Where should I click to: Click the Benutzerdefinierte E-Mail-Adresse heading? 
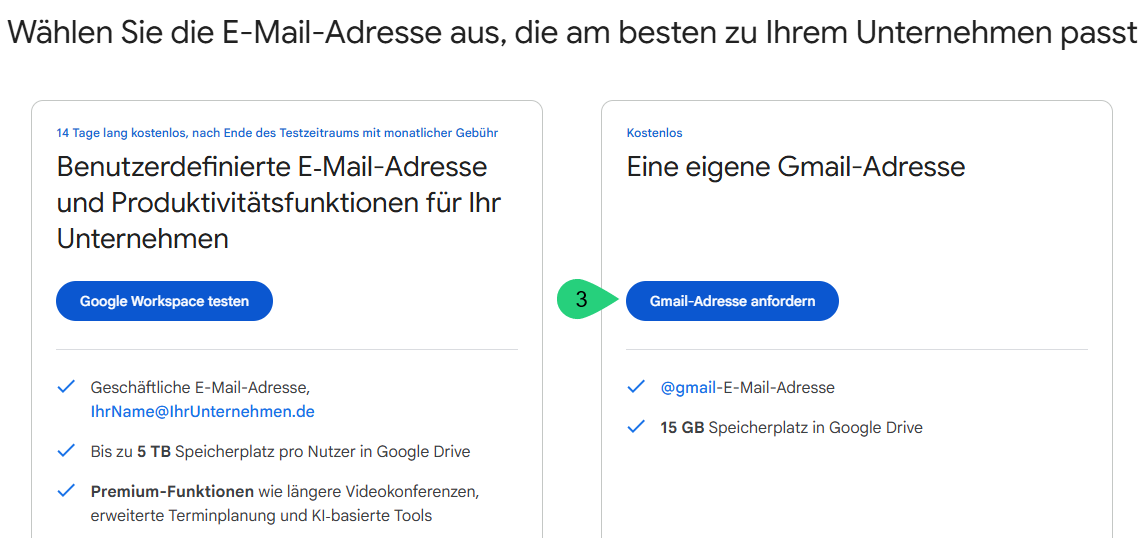(278, 203)
